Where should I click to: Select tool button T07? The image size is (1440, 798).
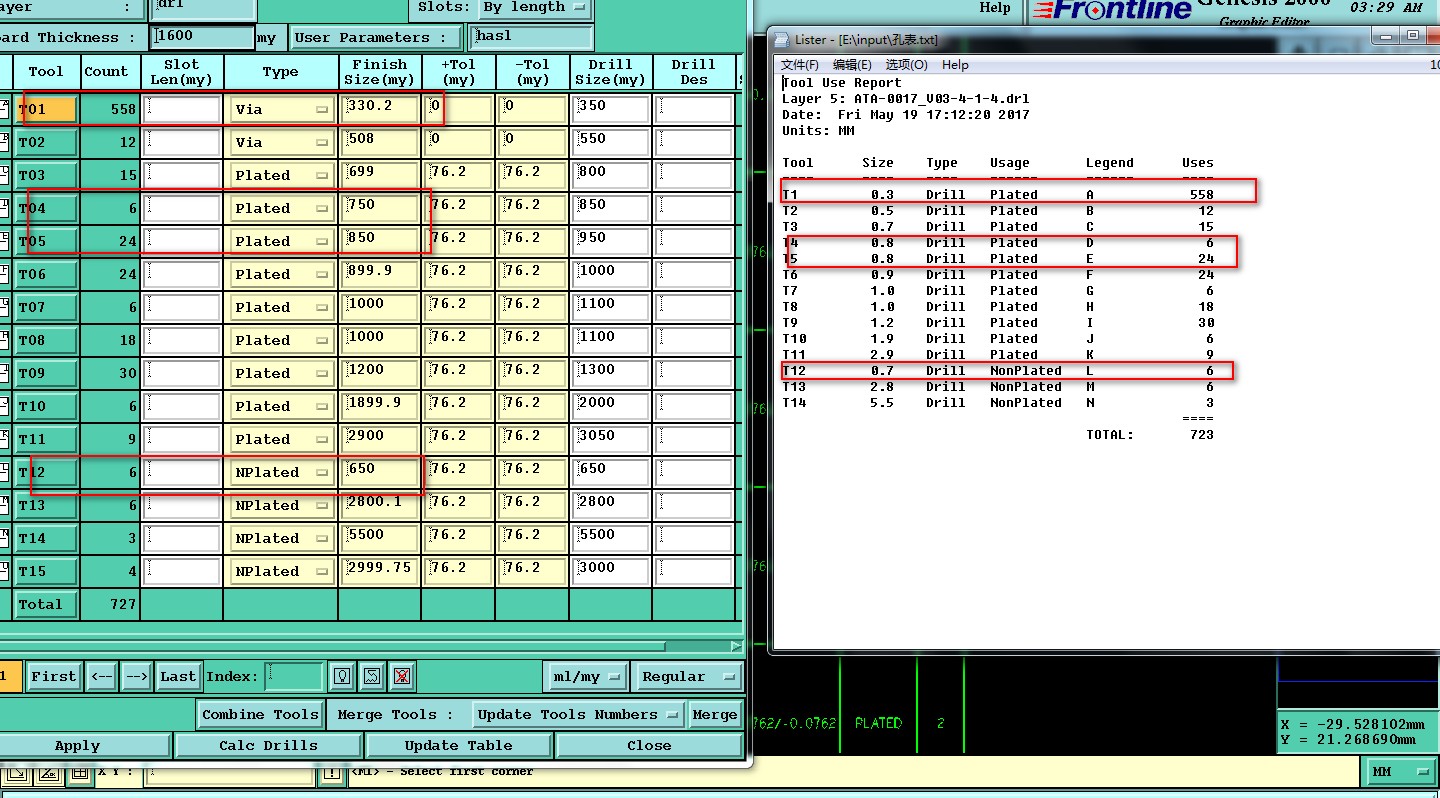pos(46,307)
